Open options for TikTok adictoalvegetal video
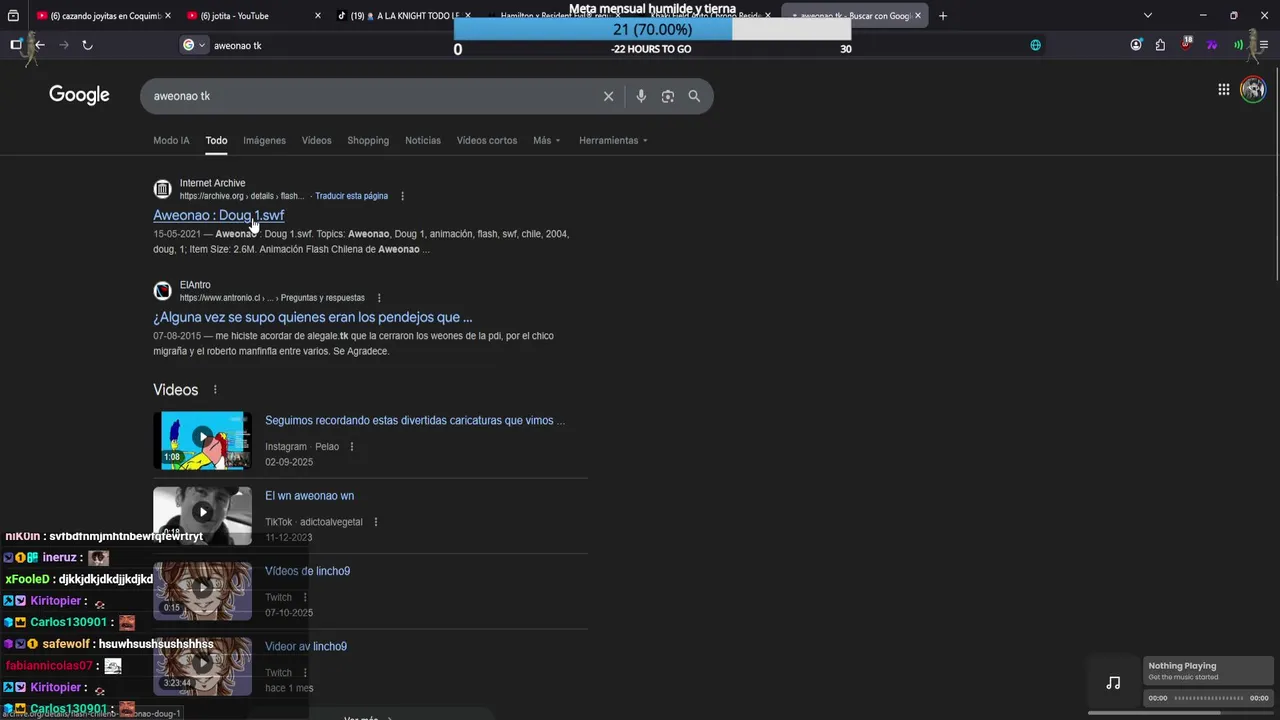 tap(375, 522)
